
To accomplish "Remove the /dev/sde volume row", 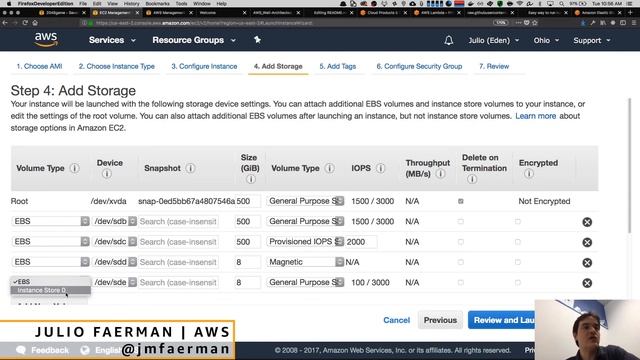I will (587, 283).
